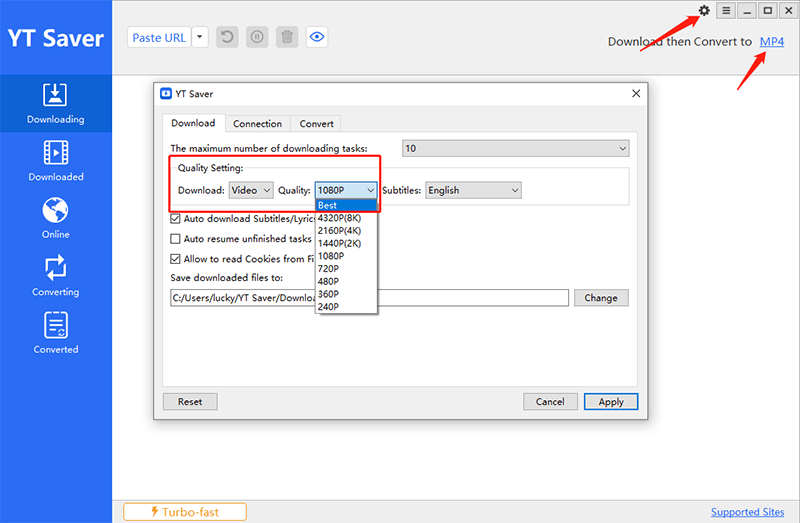This screenshot has height=523, width=800.
Task: Switch to the Convert tab
Action: tap(316, 123)
